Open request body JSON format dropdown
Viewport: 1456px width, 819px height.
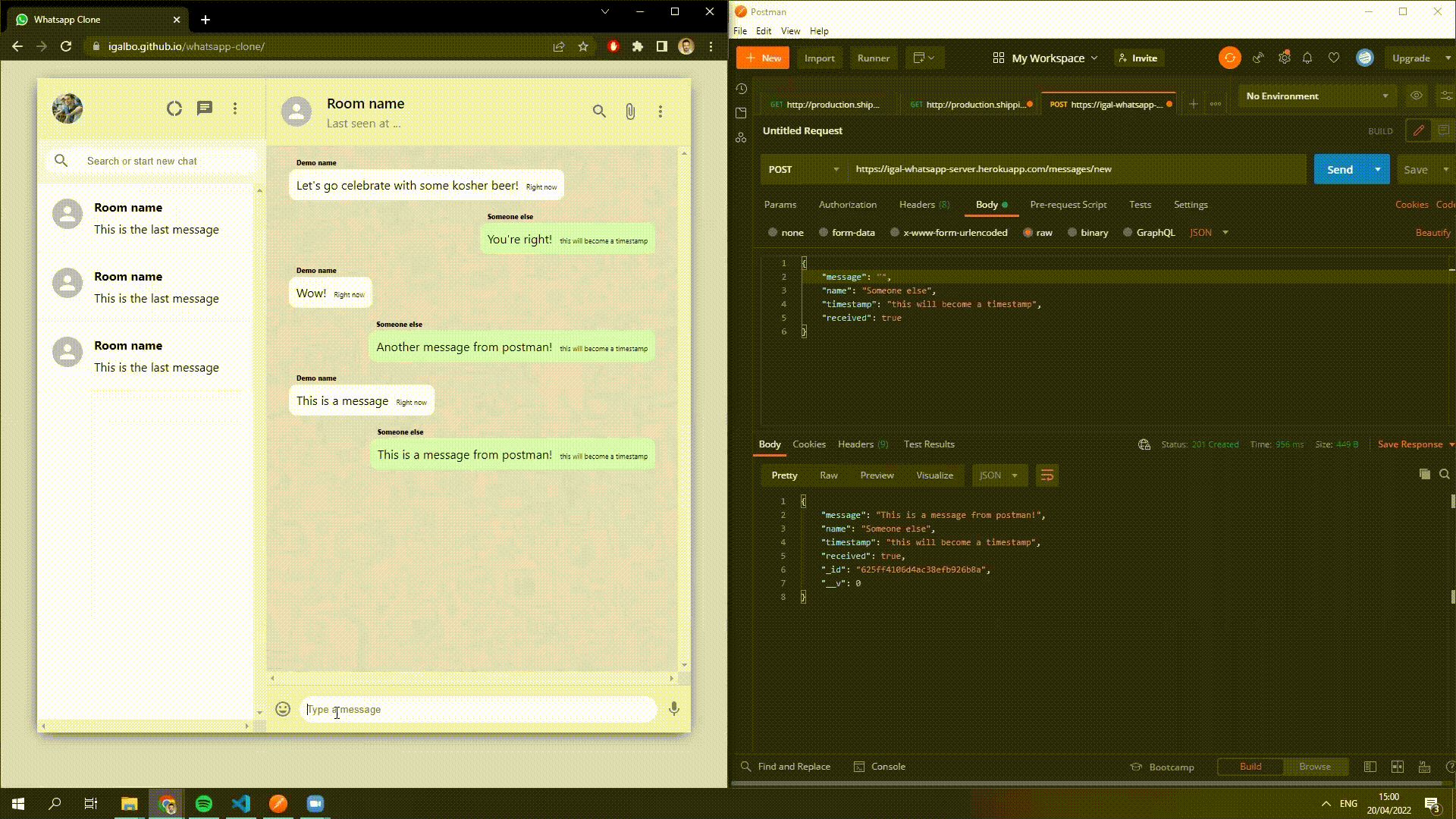[1209, 233]
